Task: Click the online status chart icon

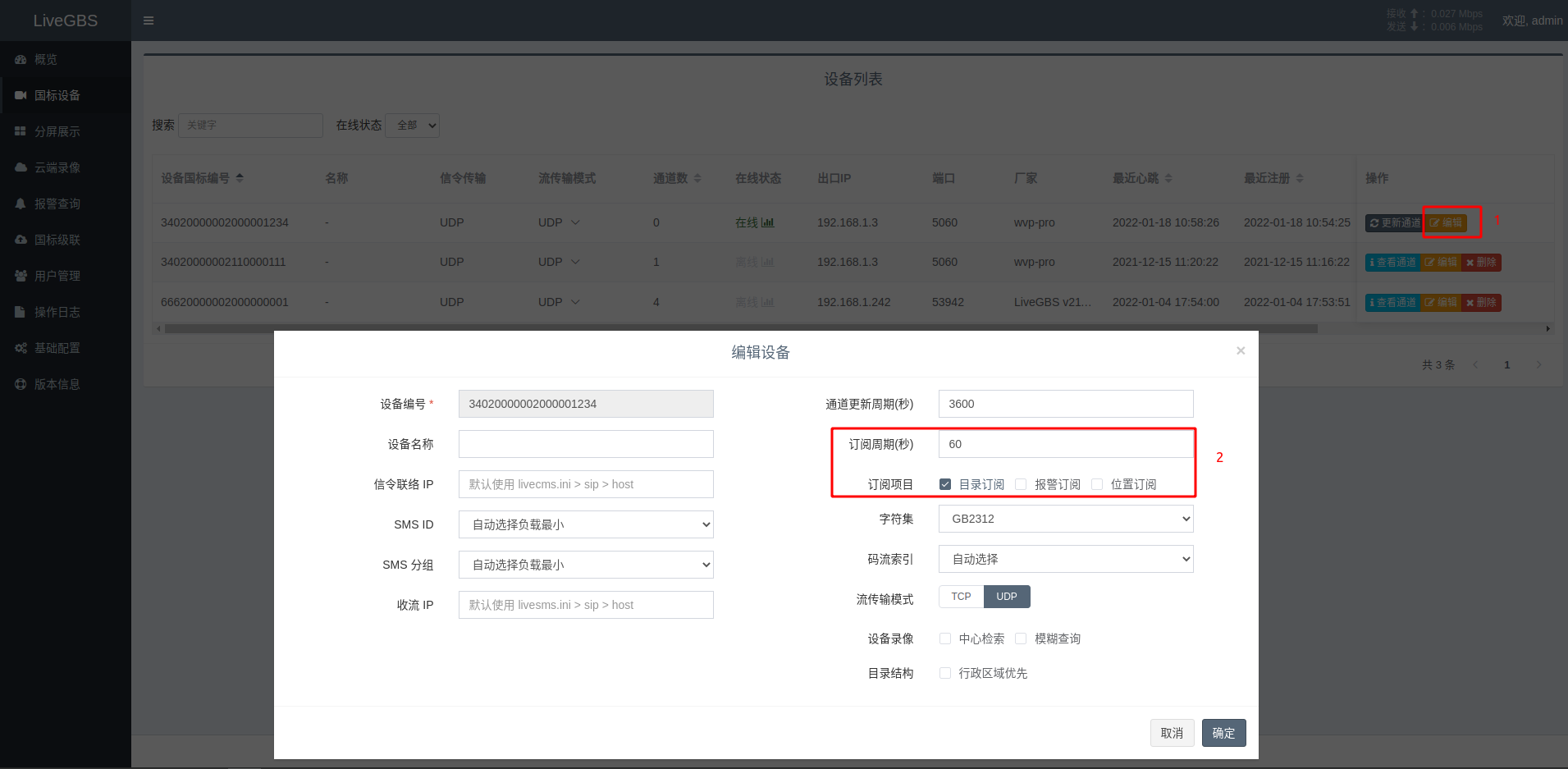Action: tap(768, 222)
